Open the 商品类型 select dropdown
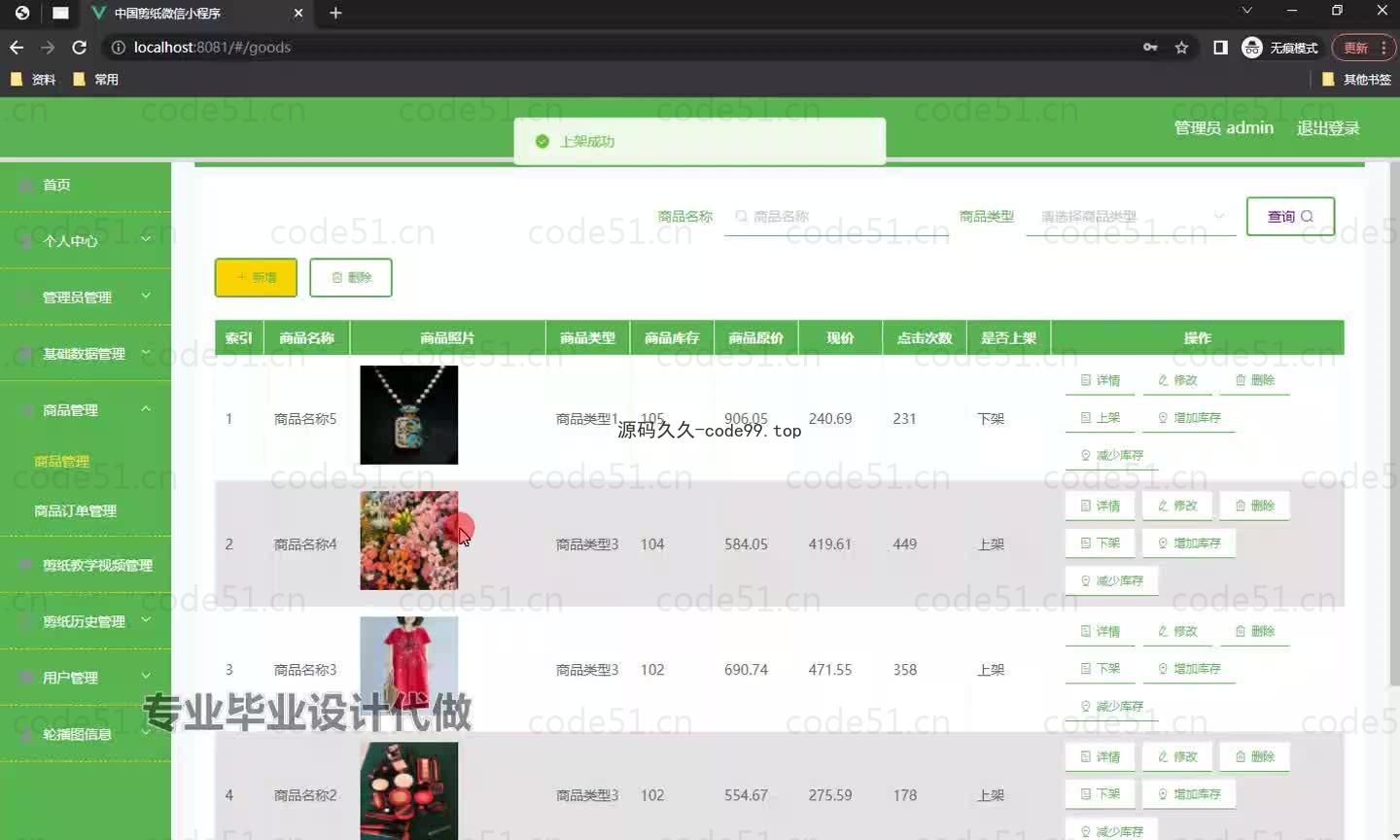 coord(1131,217)
